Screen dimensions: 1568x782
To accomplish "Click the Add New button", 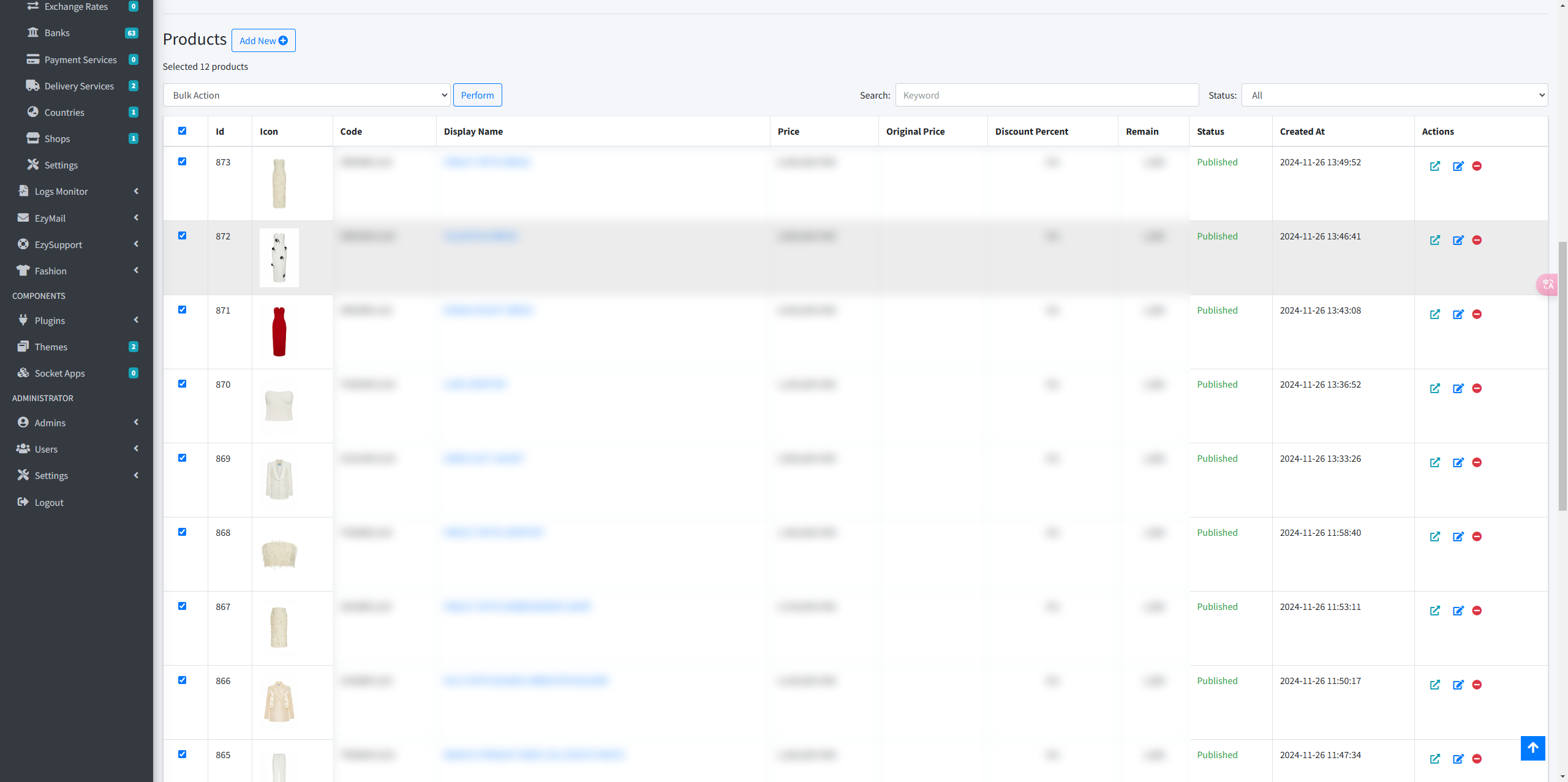I will [x=263, y=40].
